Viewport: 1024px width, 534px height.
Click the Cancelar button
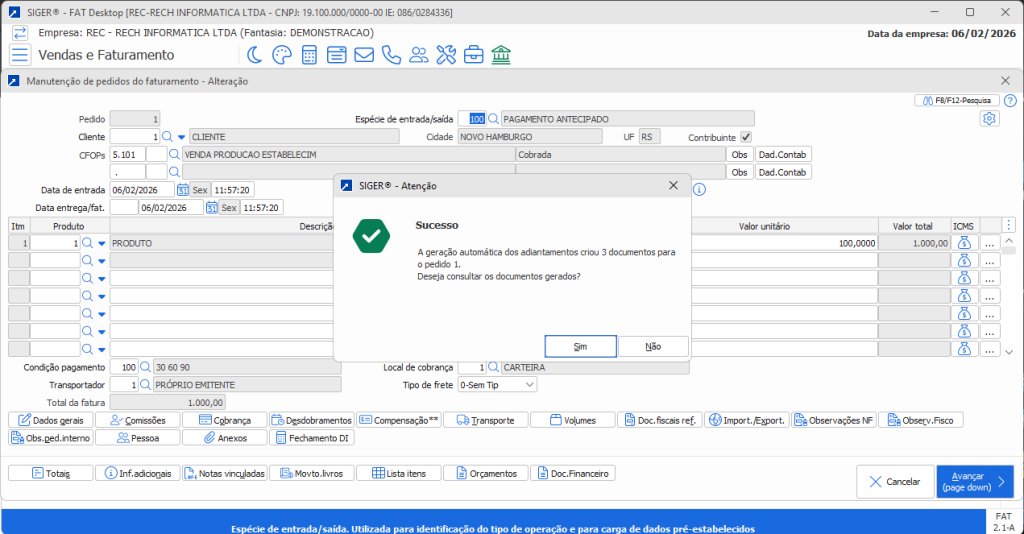(894, 482)
